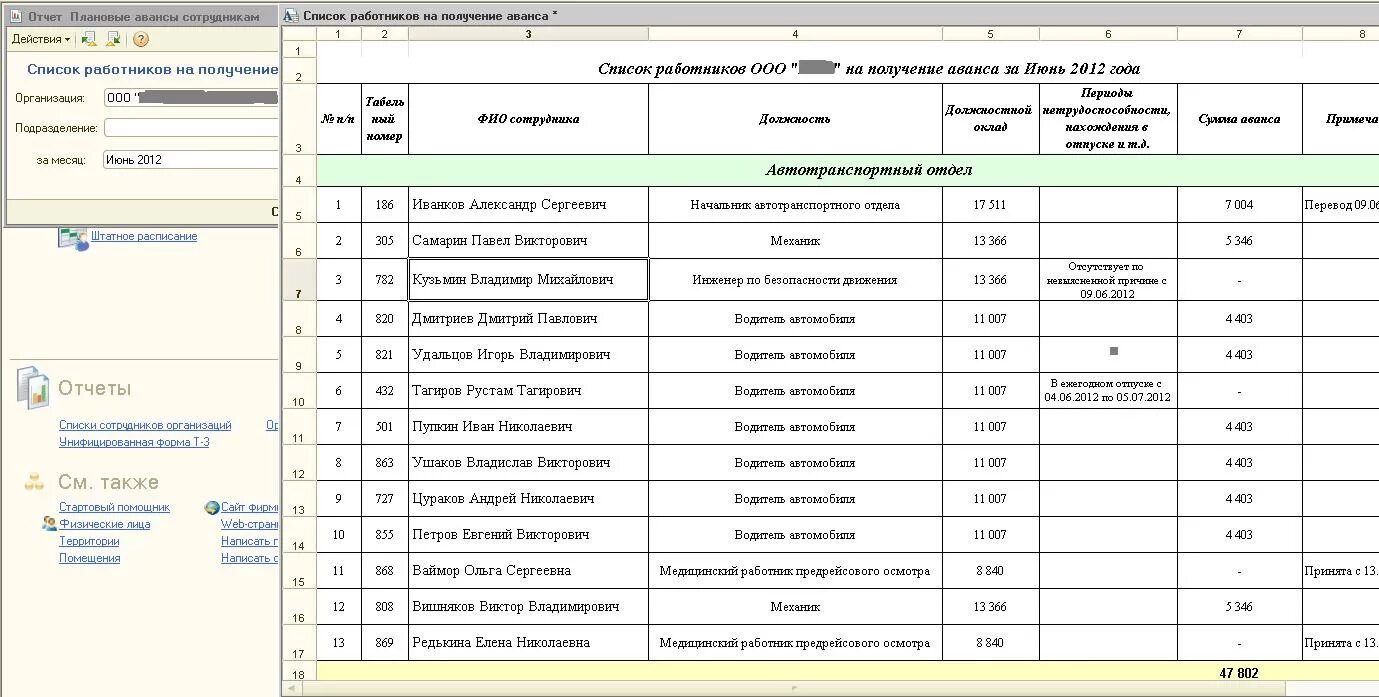Screen dimensions: 1379x697
Task: Open the Территории link
Action: click(89, 541)
